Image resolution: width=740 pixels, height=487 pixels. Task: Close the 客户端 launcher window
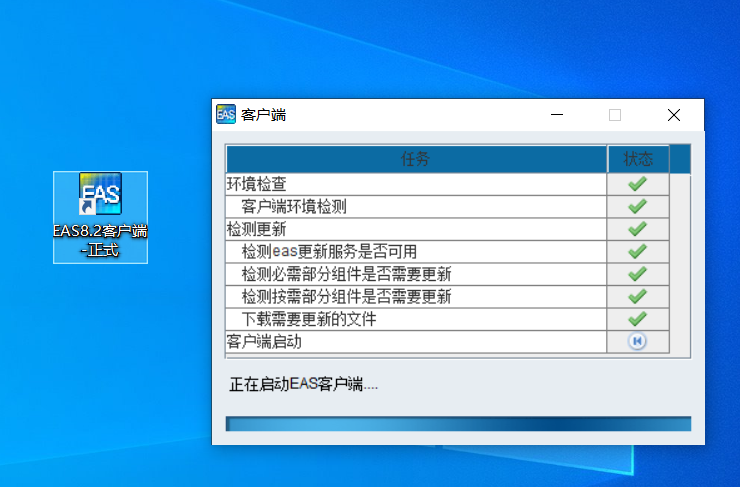(x=674, y=115)
